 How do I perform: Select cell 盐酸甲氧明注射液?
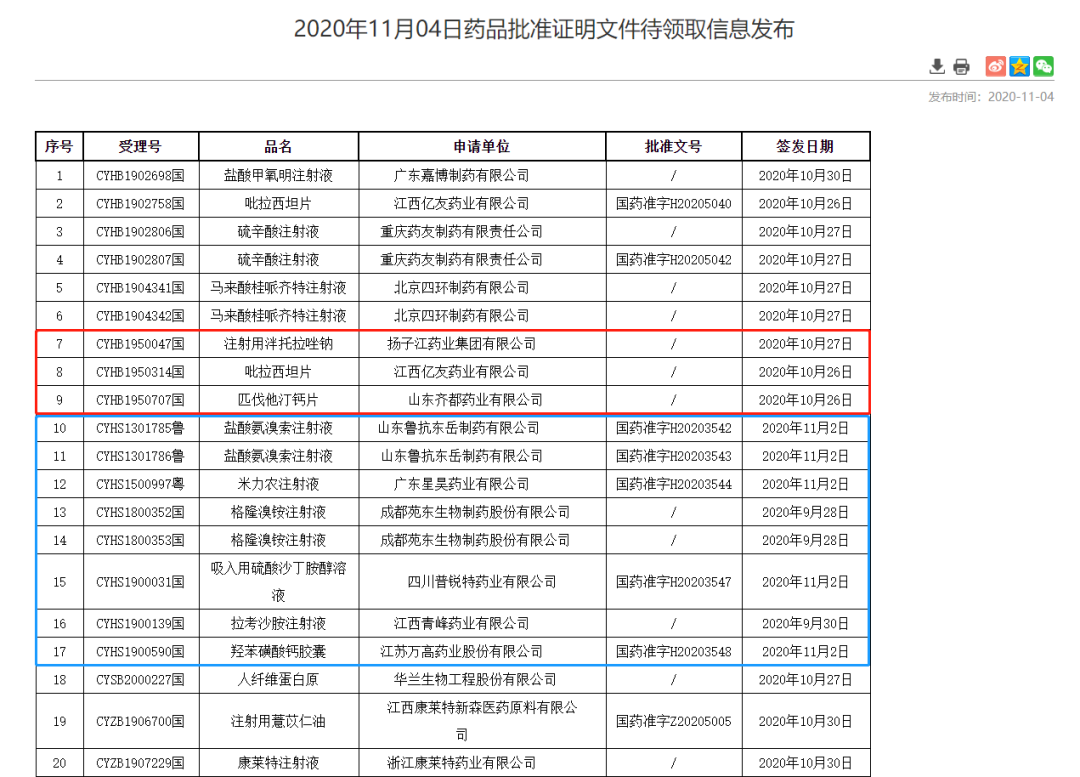(278, 176)
